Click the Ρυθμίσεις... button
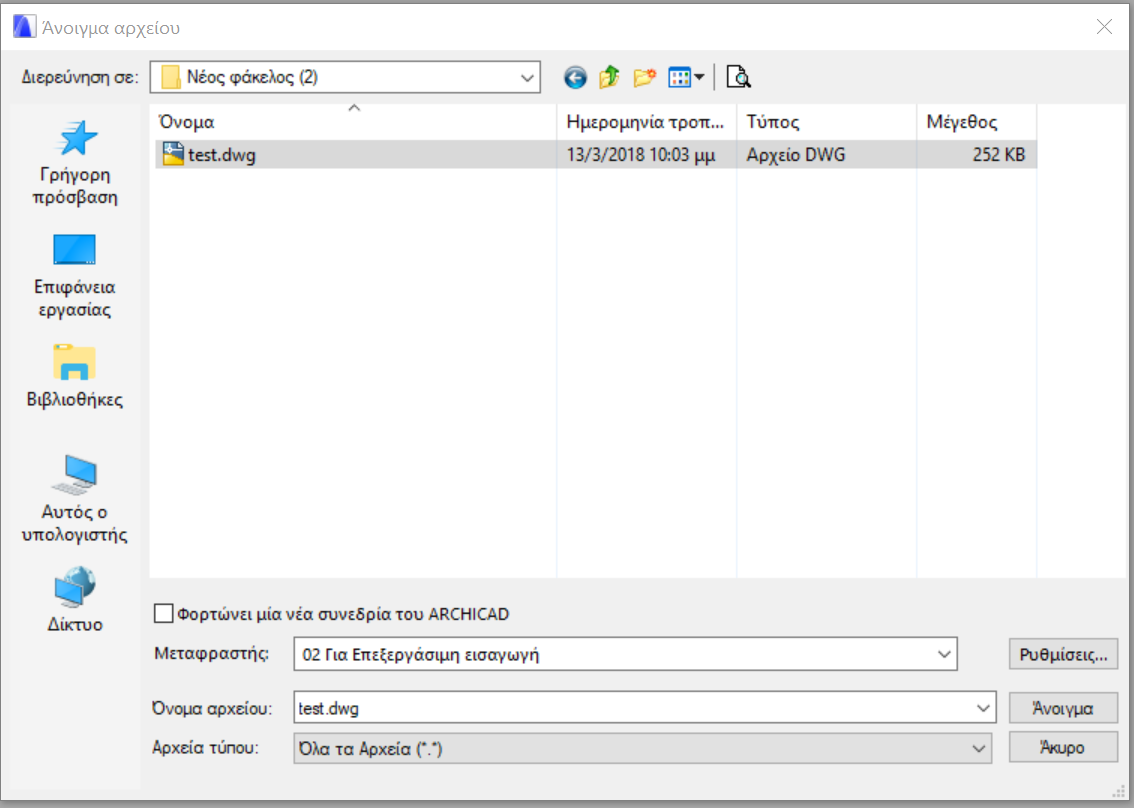This screenshot has width=1134, height=808. click(x=1062, y=656)
